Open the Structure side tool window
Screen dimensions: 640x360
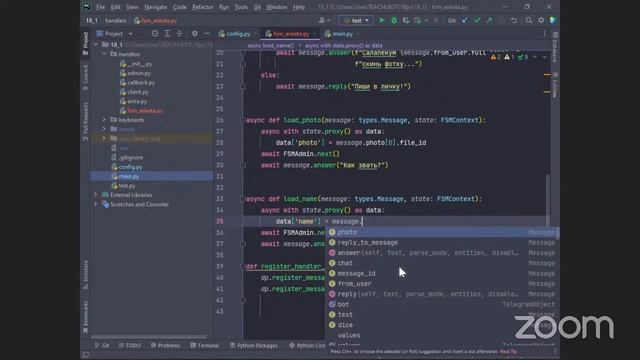[x=85, y=274]
